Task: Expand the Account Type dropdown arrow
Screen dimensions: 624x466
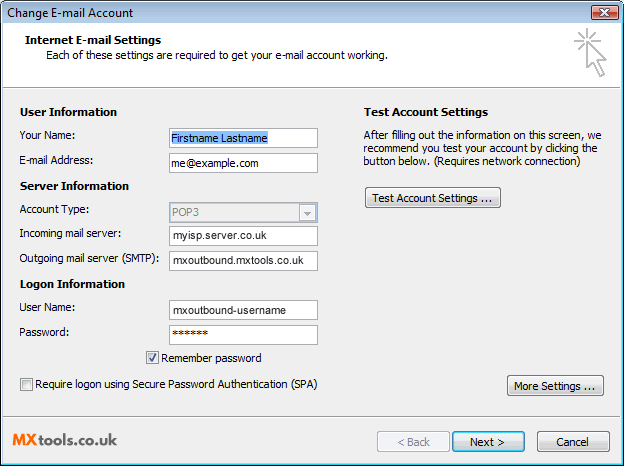Action: tap(307, 213)
